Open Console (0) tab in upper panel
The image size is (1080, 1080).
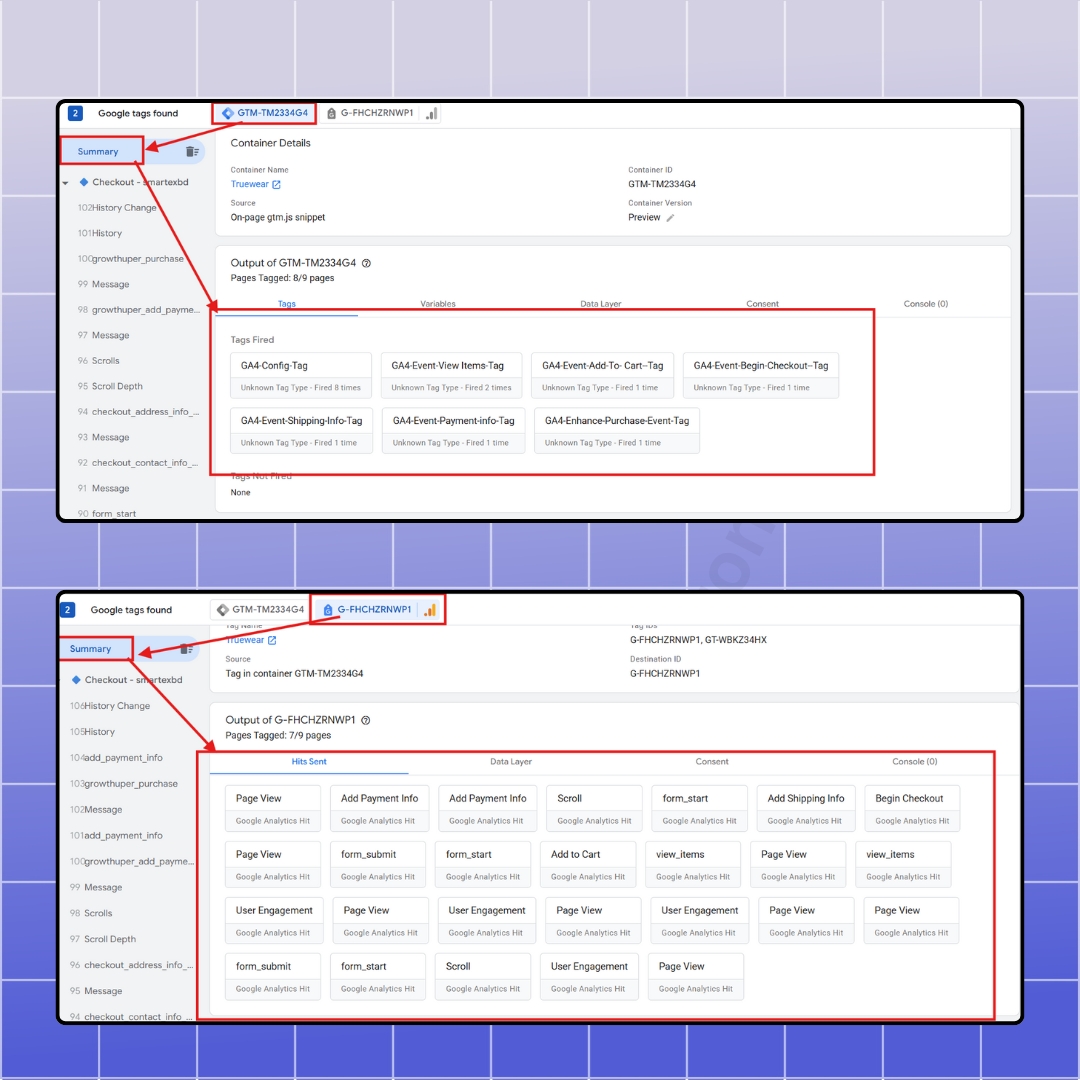[x=926, y=304]
